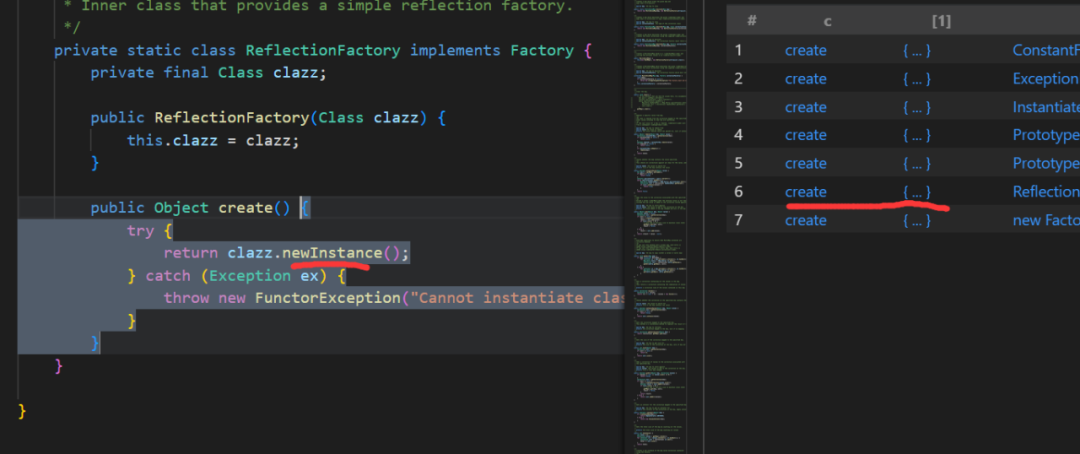This screenshot has height=454, width=1080.
Task: Click 'newInstance' in the return statement
Action: (332, 253)
